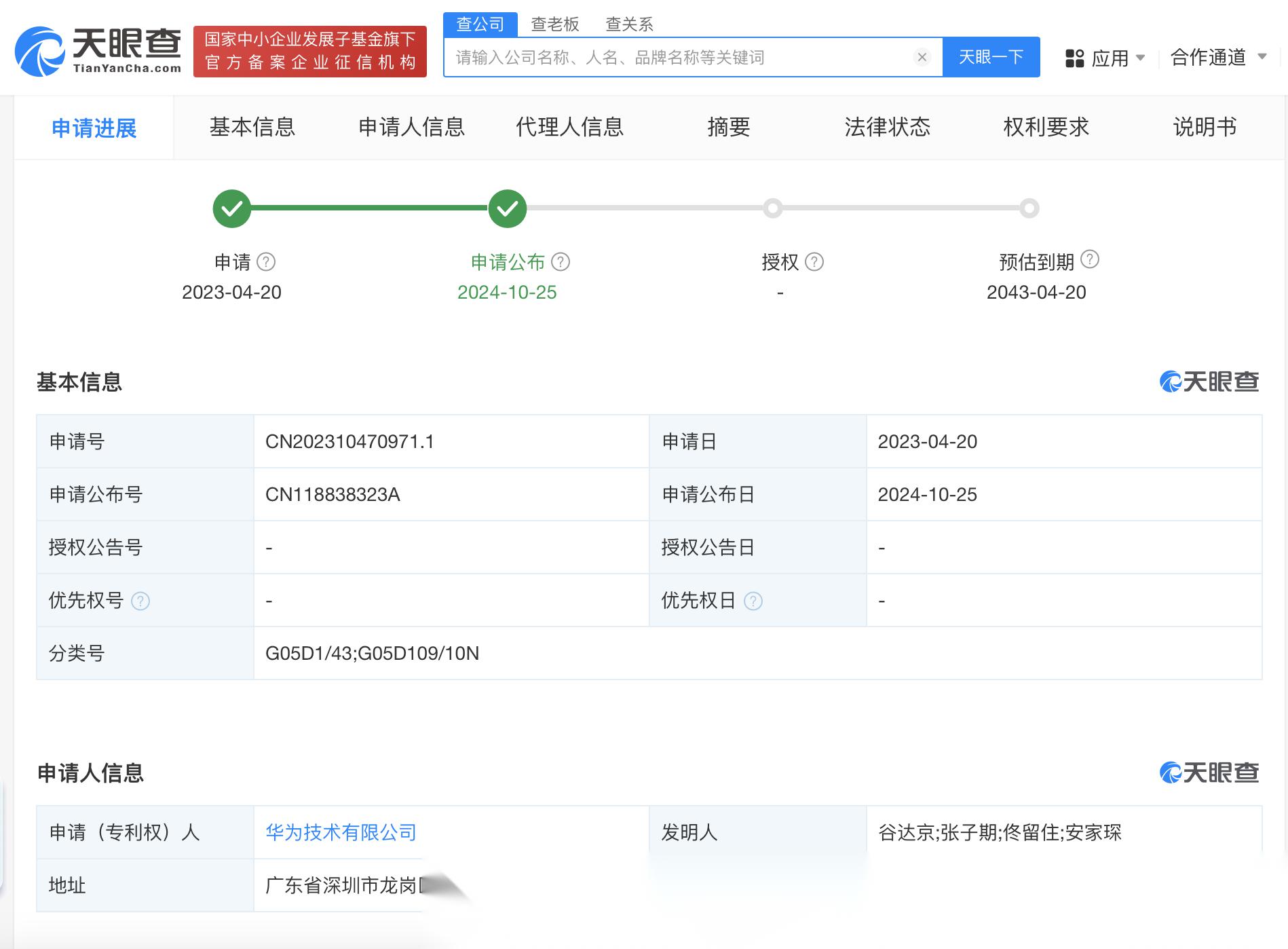Click the TianYanCha logo
The image size is (1288, 949).
[x=98, y=51]
